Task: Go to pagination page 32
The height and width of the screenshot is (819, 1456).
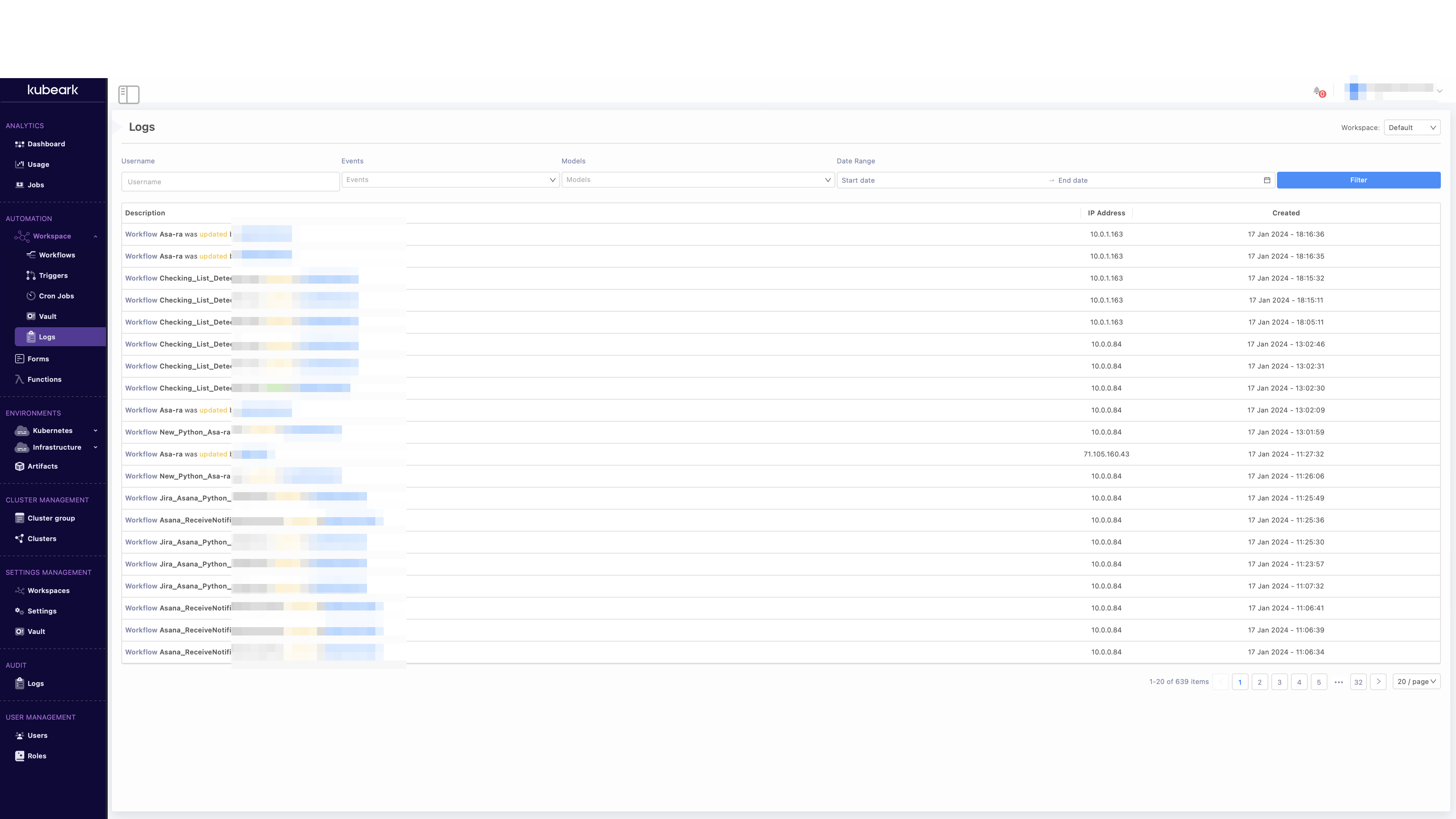Action: 1358,682
